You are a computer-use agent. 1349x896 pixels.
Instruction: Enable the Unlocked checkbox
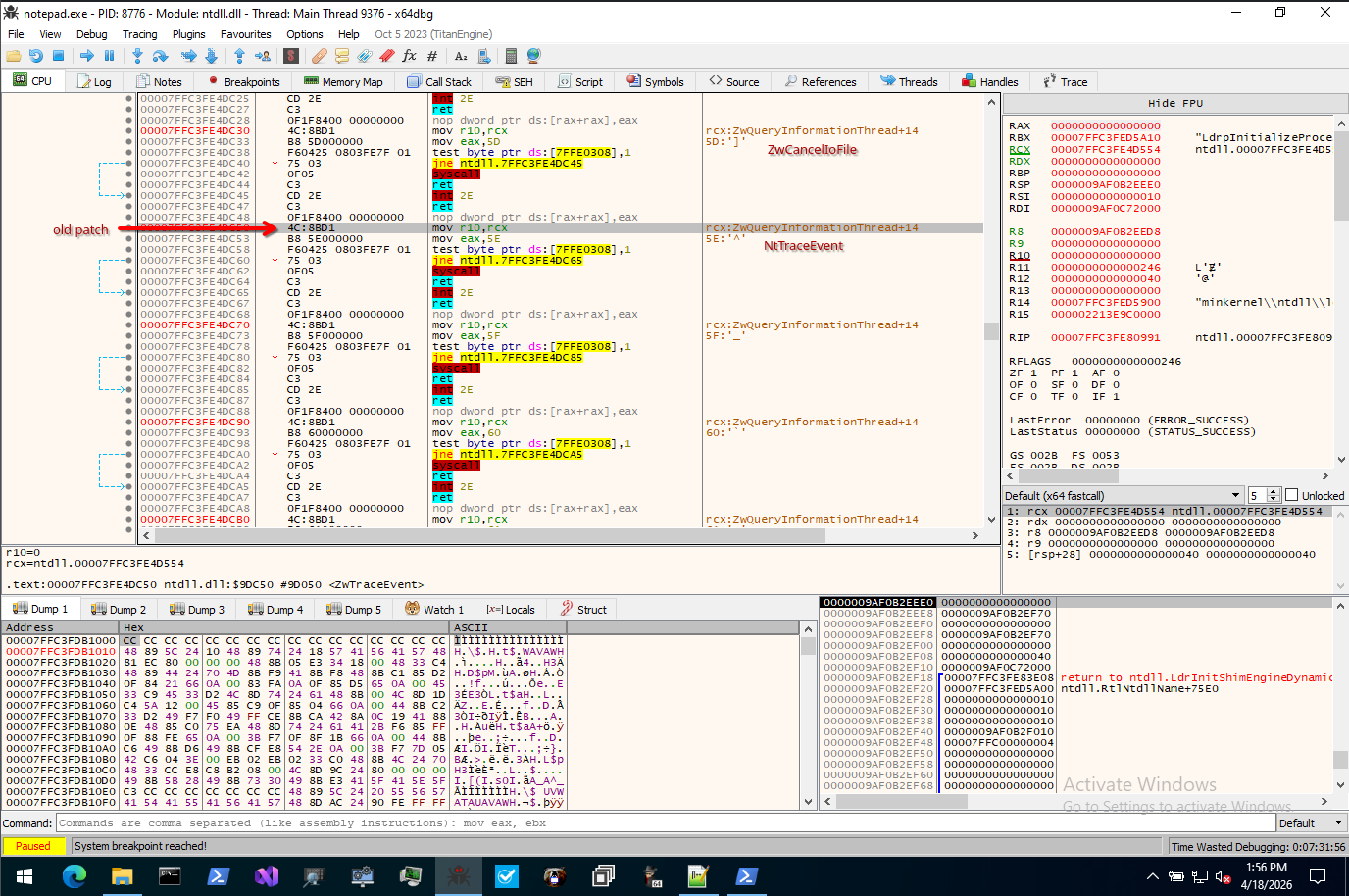tap(1291, 495)
